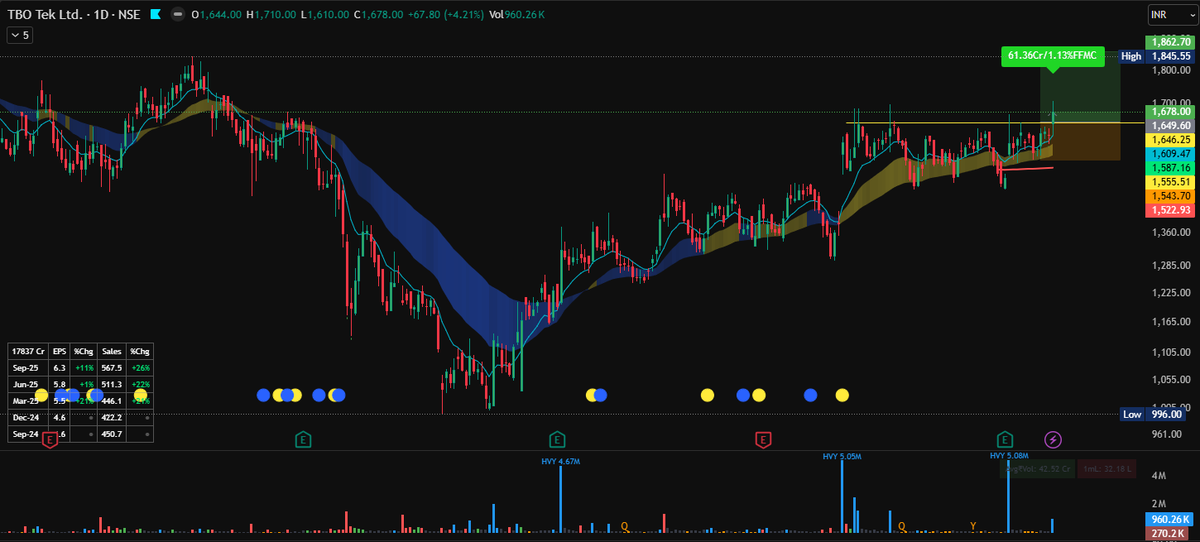Click the current price 1,678.00 axis label
The width and height of the screenshot is (1200, 542).
pyautogui.click(x=1170, y=112)
